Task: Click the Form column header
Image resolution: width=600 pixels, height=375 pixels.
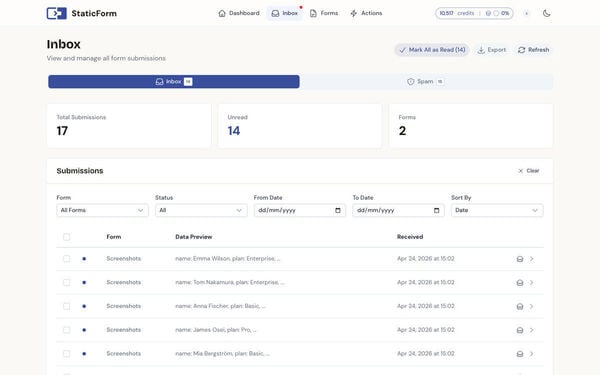Action: (114, 237)
